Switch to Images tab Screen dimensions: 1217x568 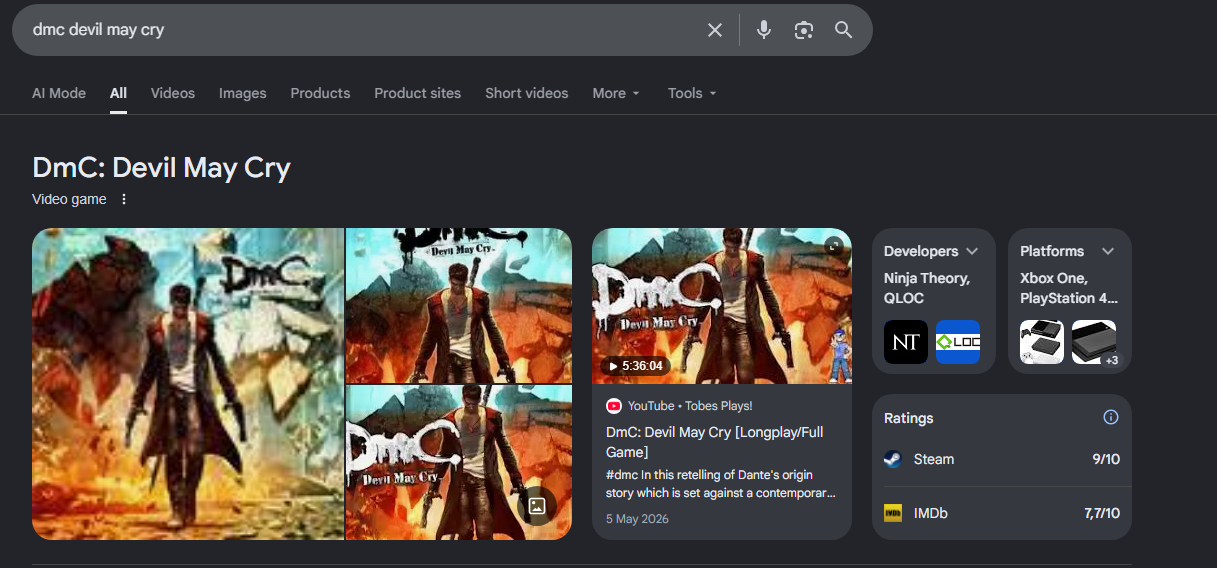pos(243,93)
